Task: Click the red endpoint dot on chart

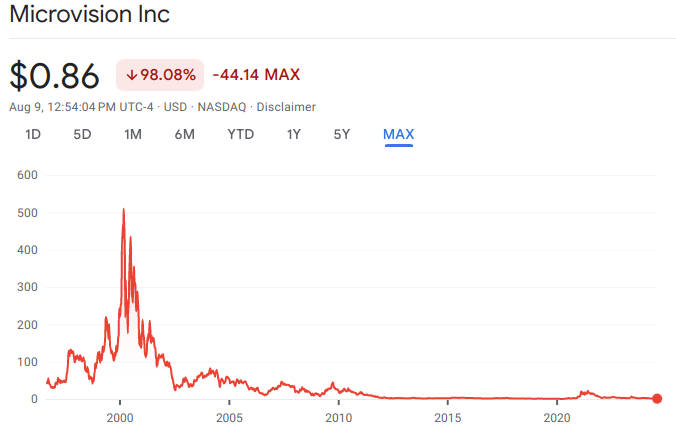Action: [657, 398]
